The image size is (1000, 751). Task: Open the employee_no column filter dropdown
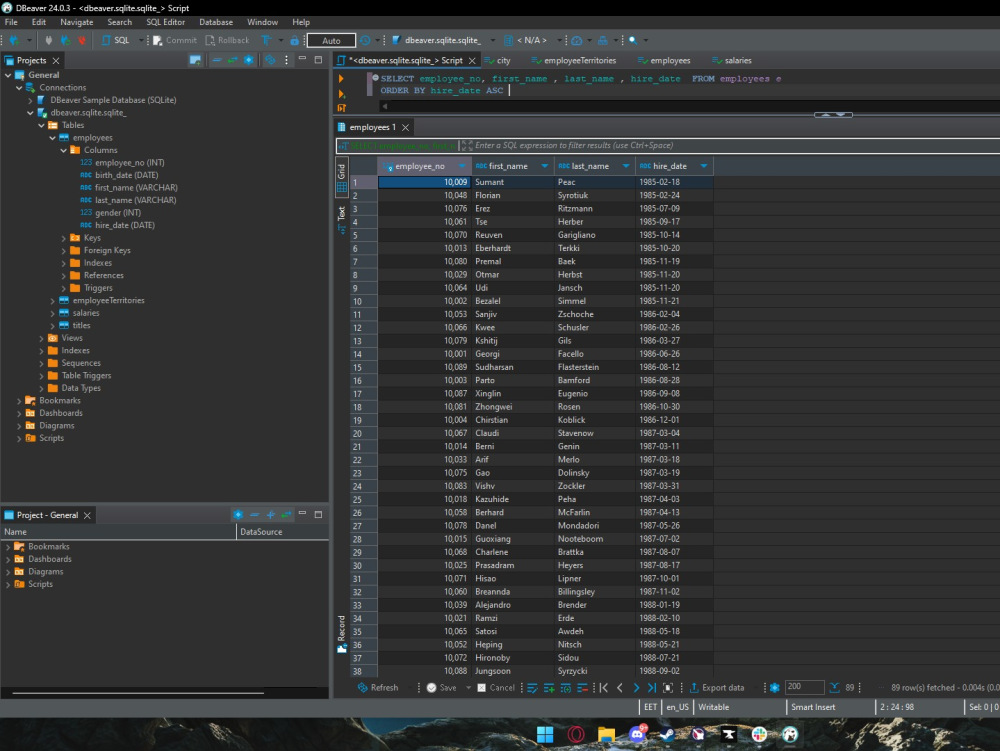[x=462, y=166]
